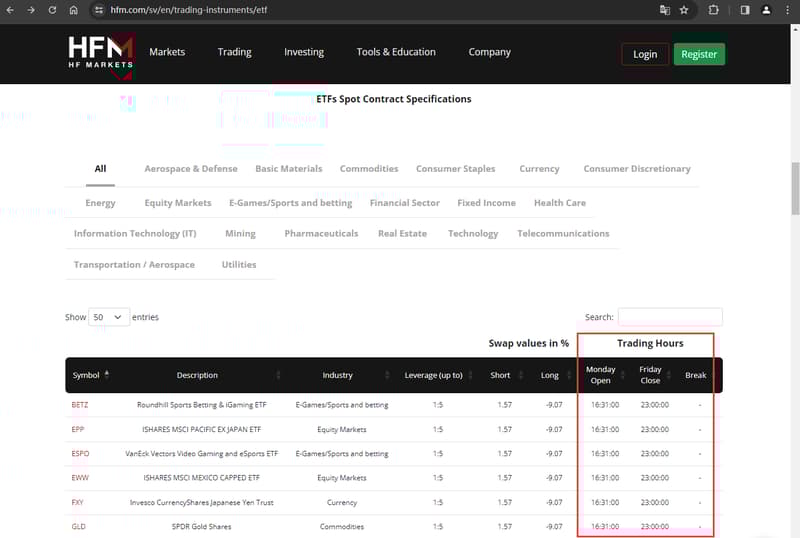
Task: Open the Show entries dropdown
Action: tap(109, 317)
